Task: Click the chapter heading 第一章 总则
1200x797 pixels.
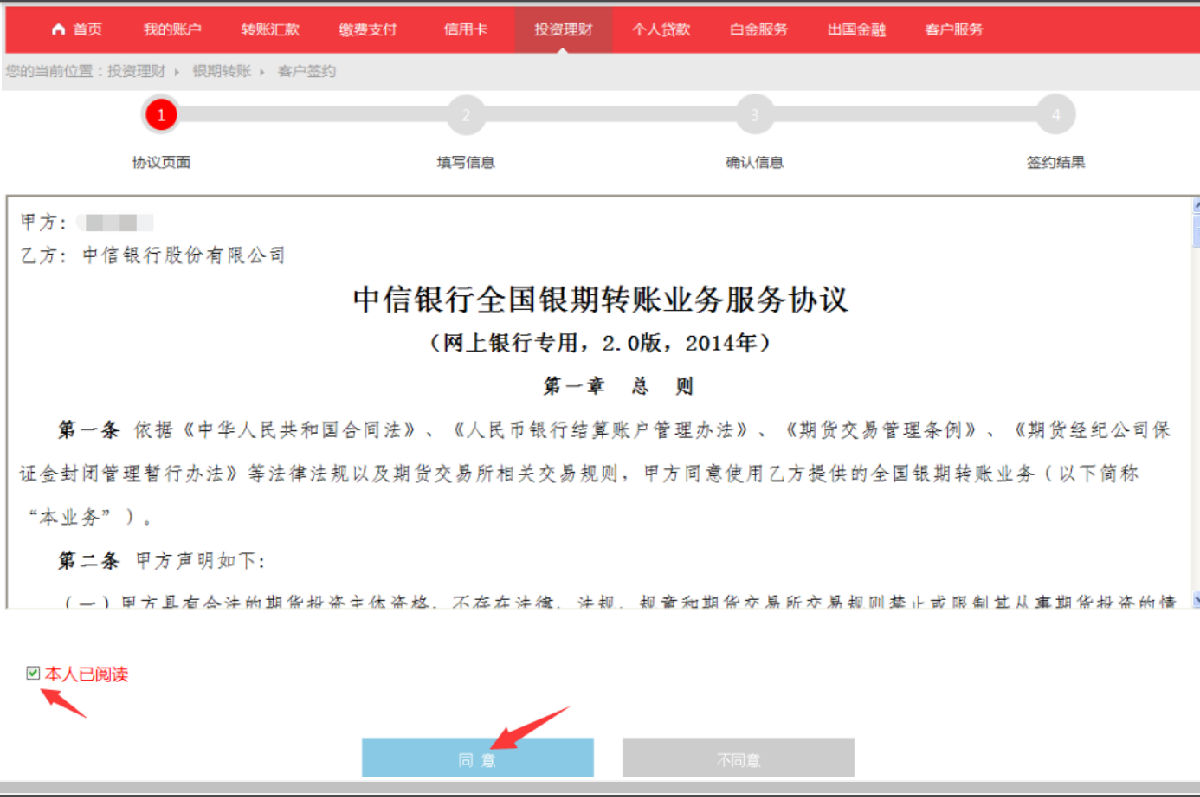Action: (x=618, y=386)
